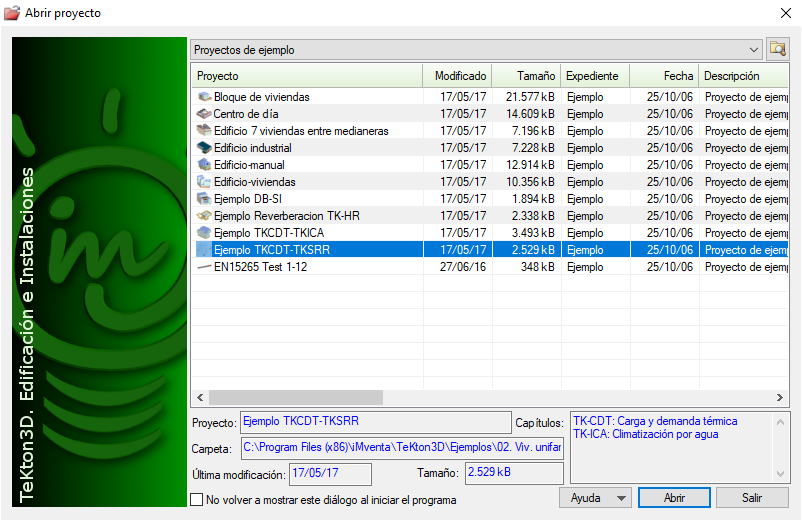Select 'Edificio industrial' project name

click(x=253, y=148)
